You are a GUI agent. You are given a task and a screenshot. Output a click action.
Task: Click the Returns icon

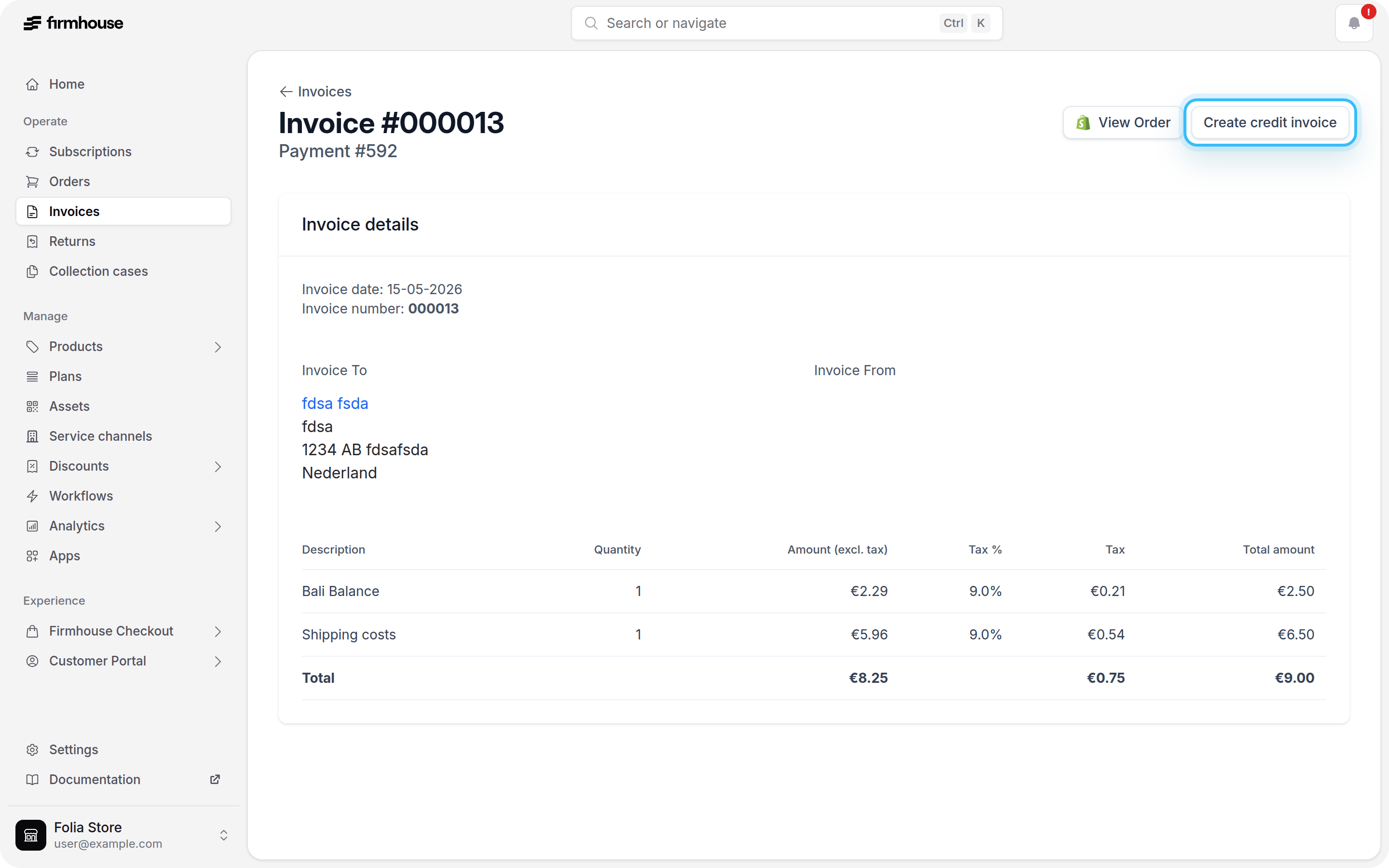[32, 241]
